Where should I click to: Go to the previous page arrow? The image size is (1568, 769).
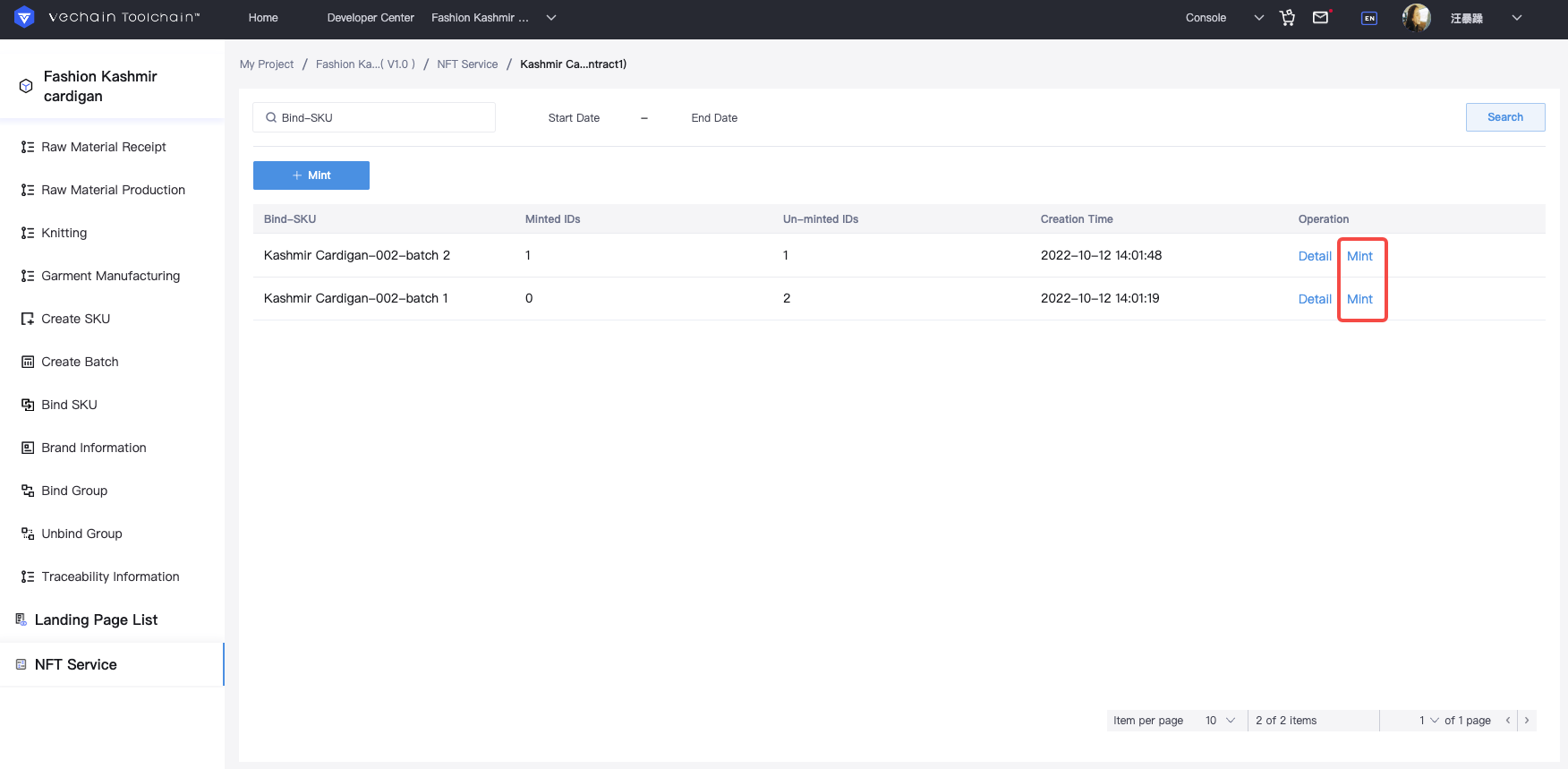coord(1508,721)
